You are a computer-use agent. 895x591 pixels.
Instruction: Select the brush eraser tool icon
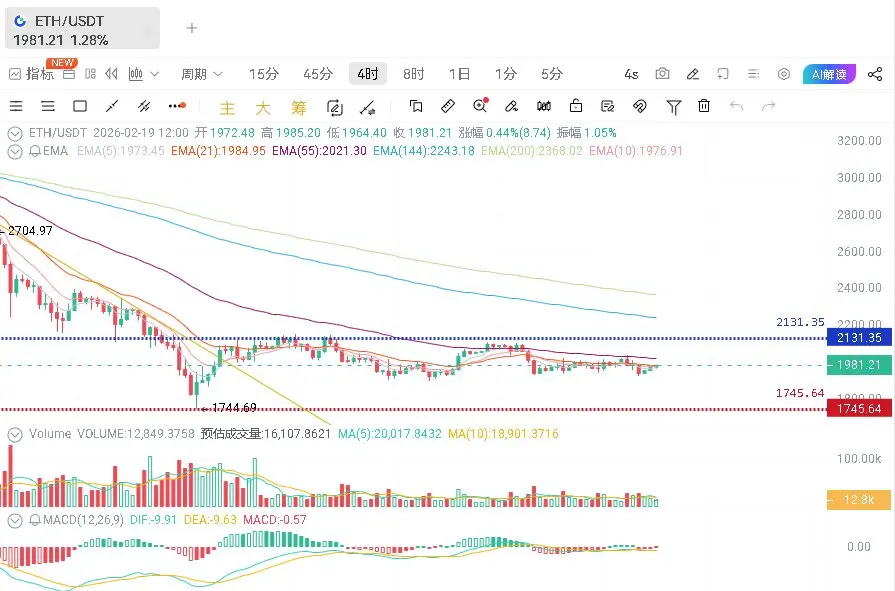[x=511, y=106]
